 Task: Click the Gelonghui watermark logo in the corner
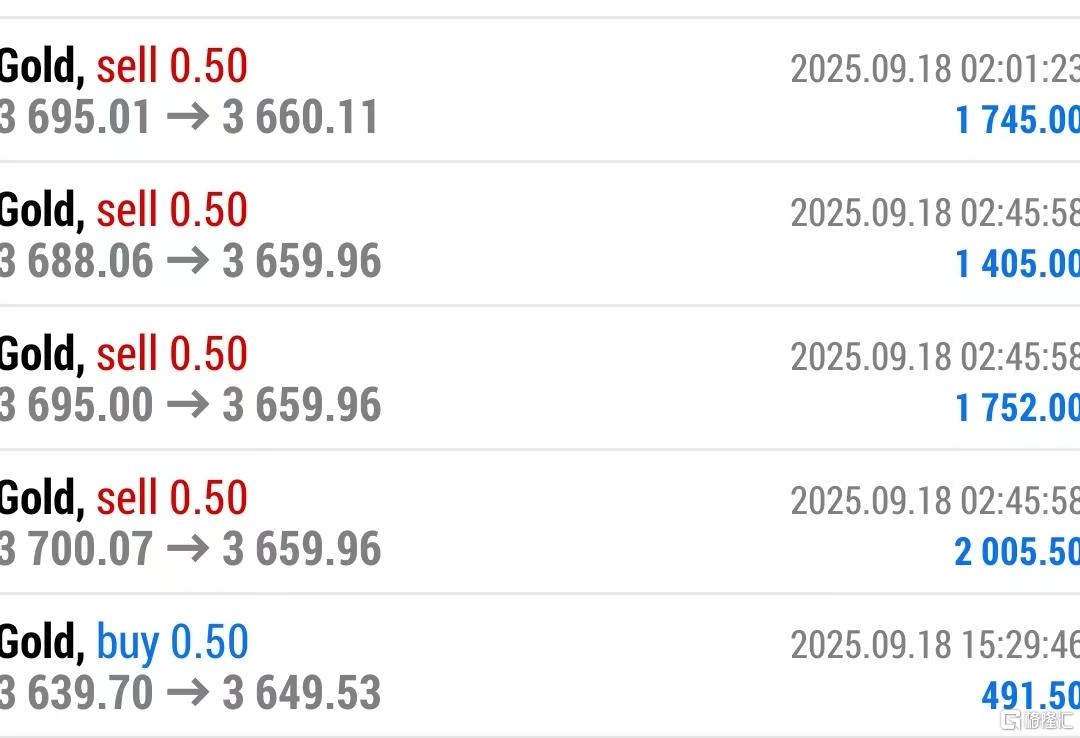[1037, 721]
